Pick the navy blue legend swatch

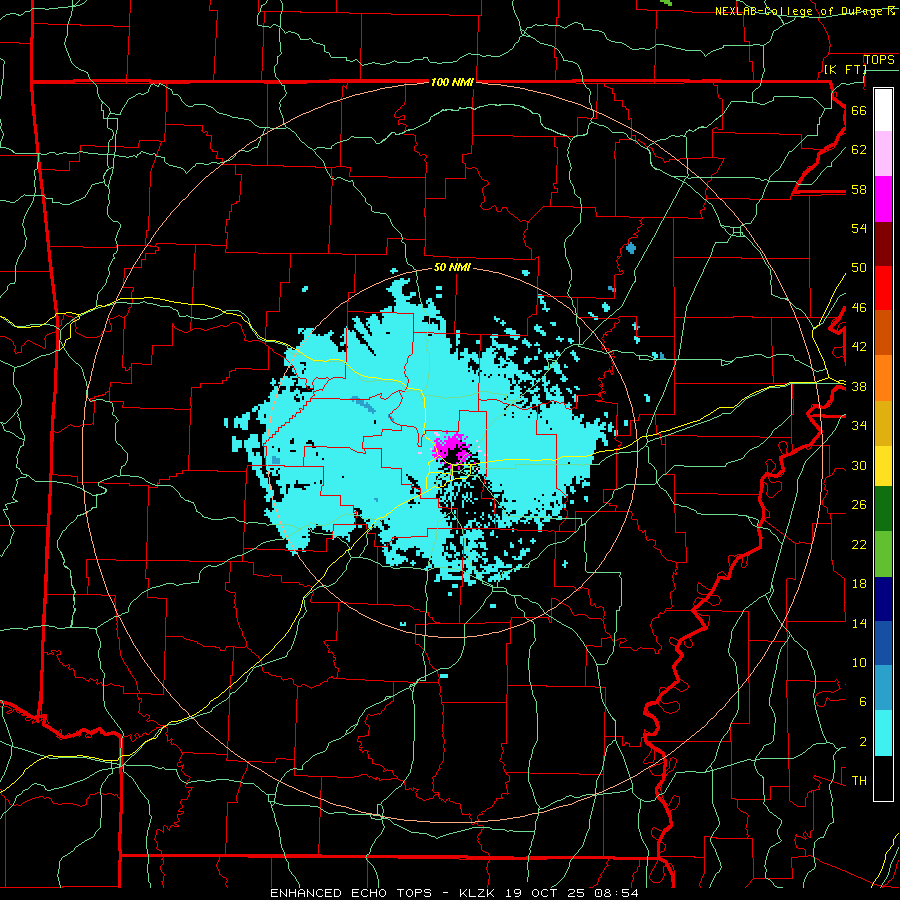[883, 599]
